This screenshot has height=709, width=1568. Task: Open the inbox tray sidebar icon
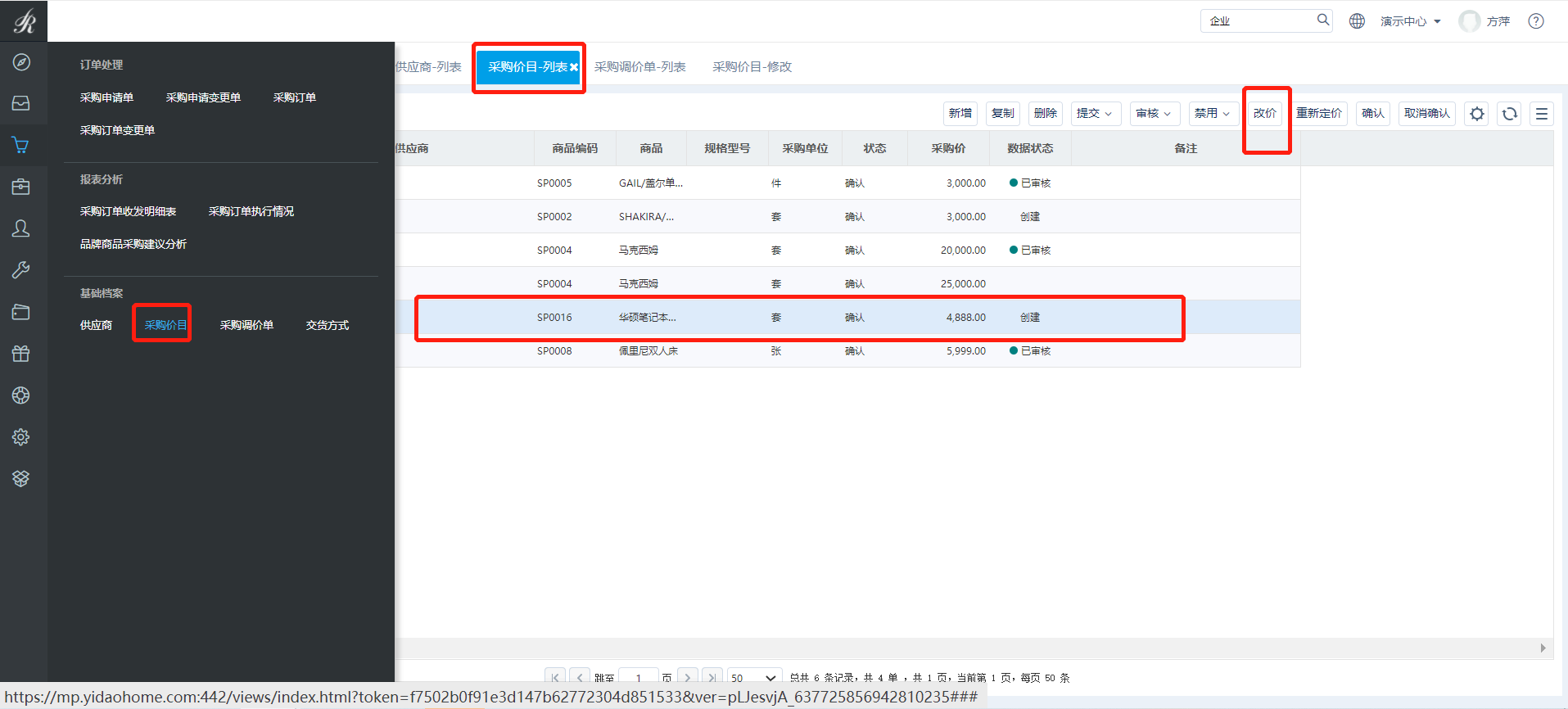pos(21,103)
